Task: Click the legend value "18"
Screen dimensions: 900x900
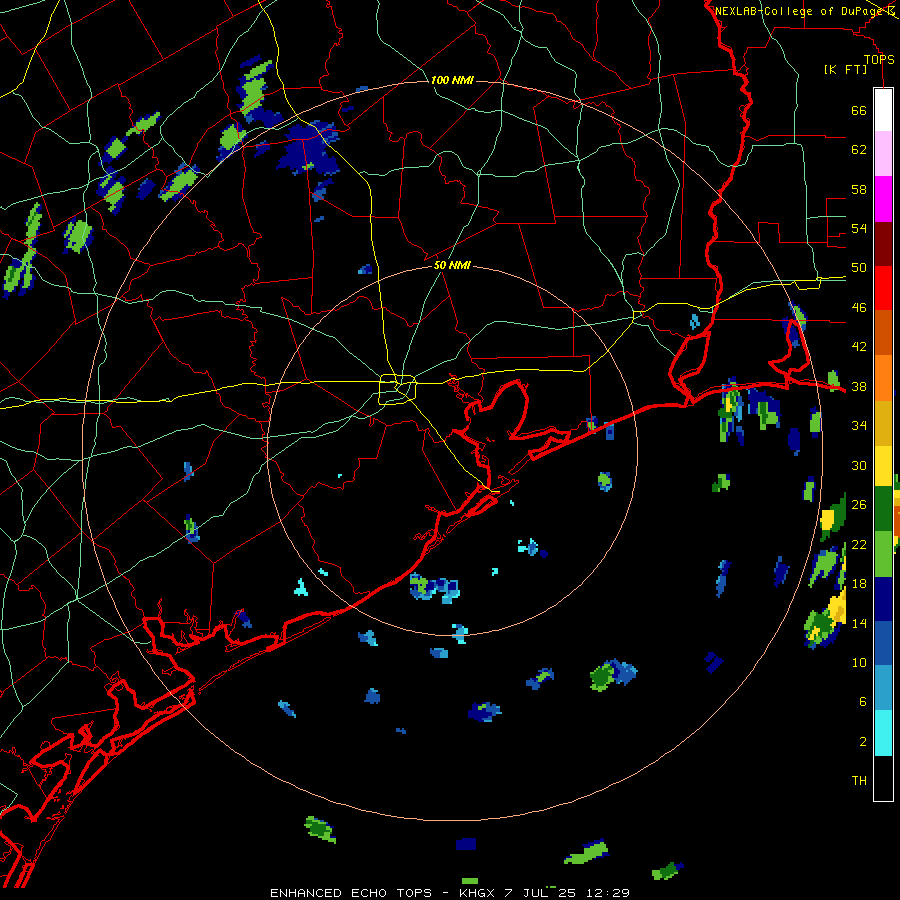Action: [x=859, y=583]
